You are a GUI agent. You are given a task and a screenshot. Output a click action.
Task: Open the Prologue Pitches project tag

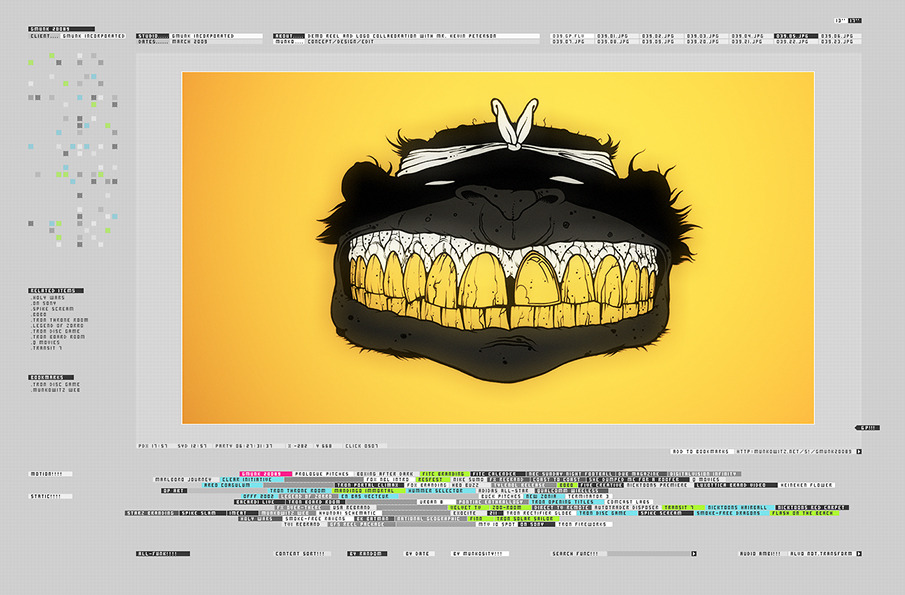[x=321, y=474]
